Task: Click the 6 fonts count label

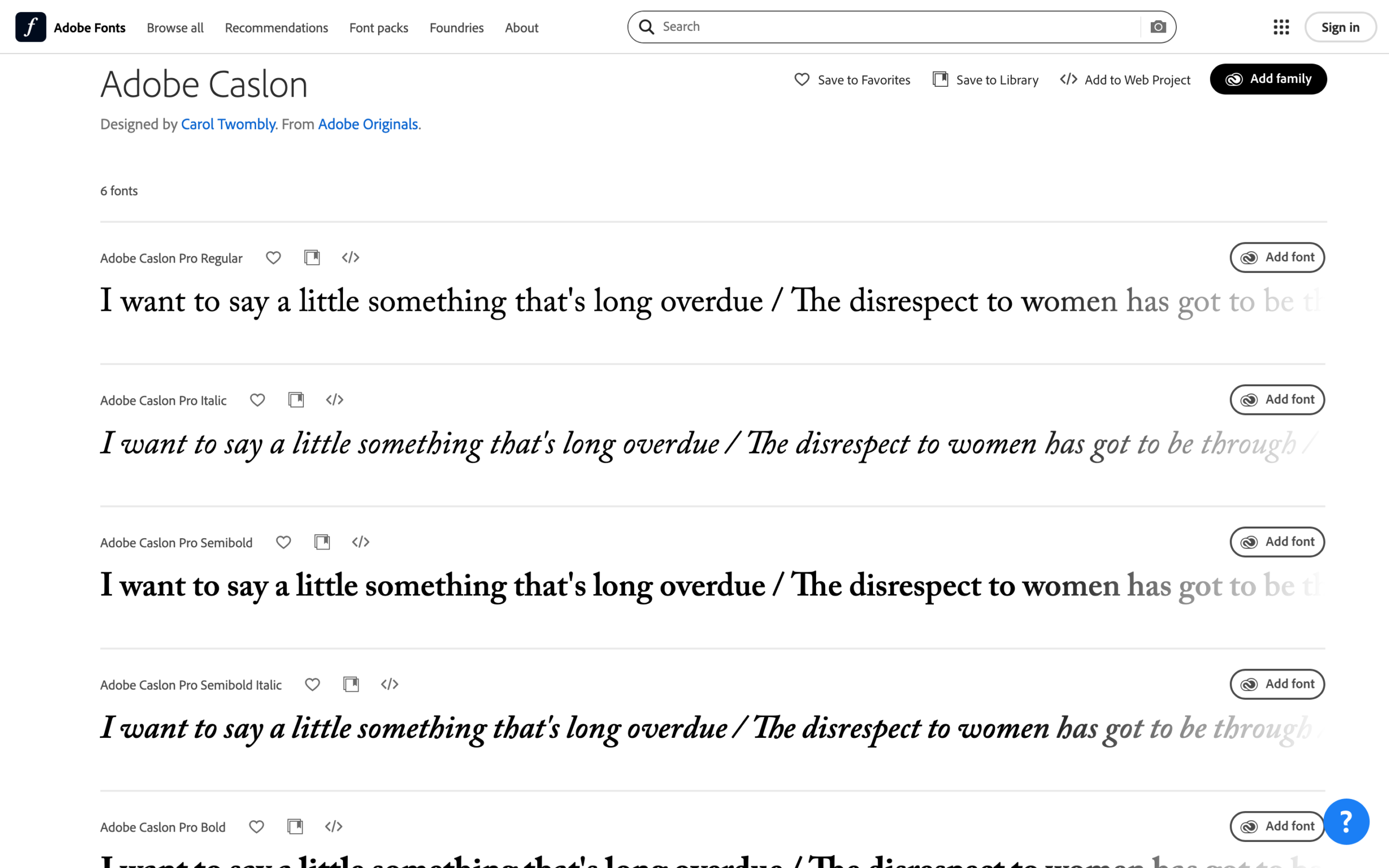Action: pos(119,190)
